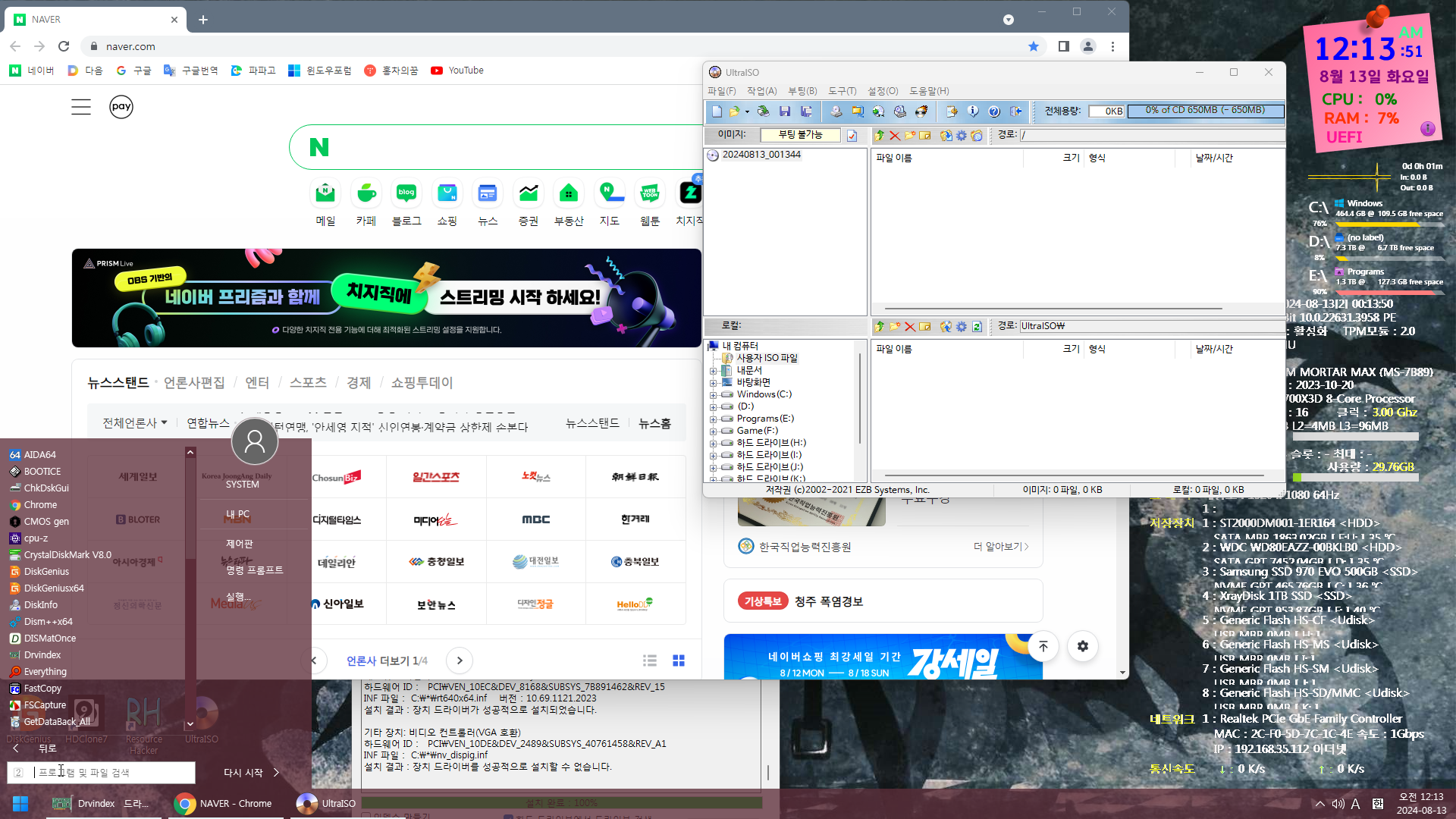Open CrystalDiskMark V8.0 in start menu

coord(60,555)
